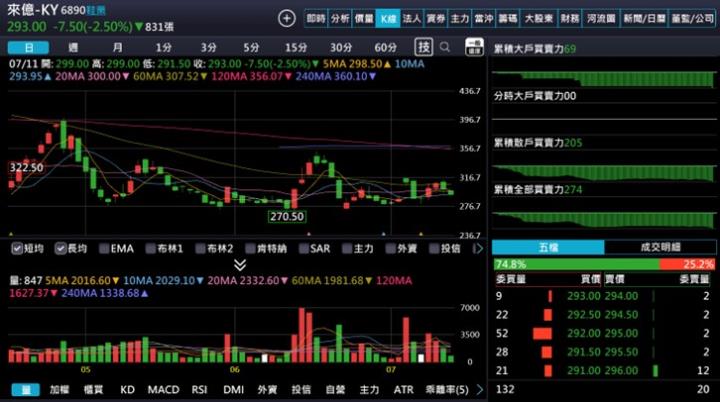This screenshot has width=720, height=402.
Task: Switch sub-chart to DMI indicator
Action: (x=233, y=390)
